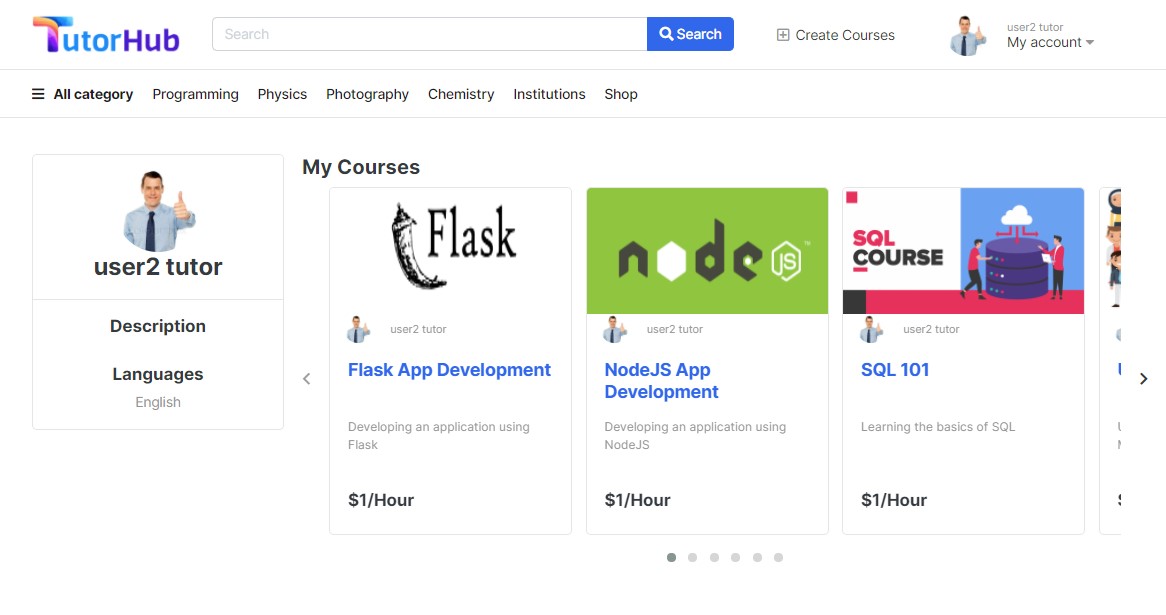Click the header user avatar image

click(x=967, y=36)
